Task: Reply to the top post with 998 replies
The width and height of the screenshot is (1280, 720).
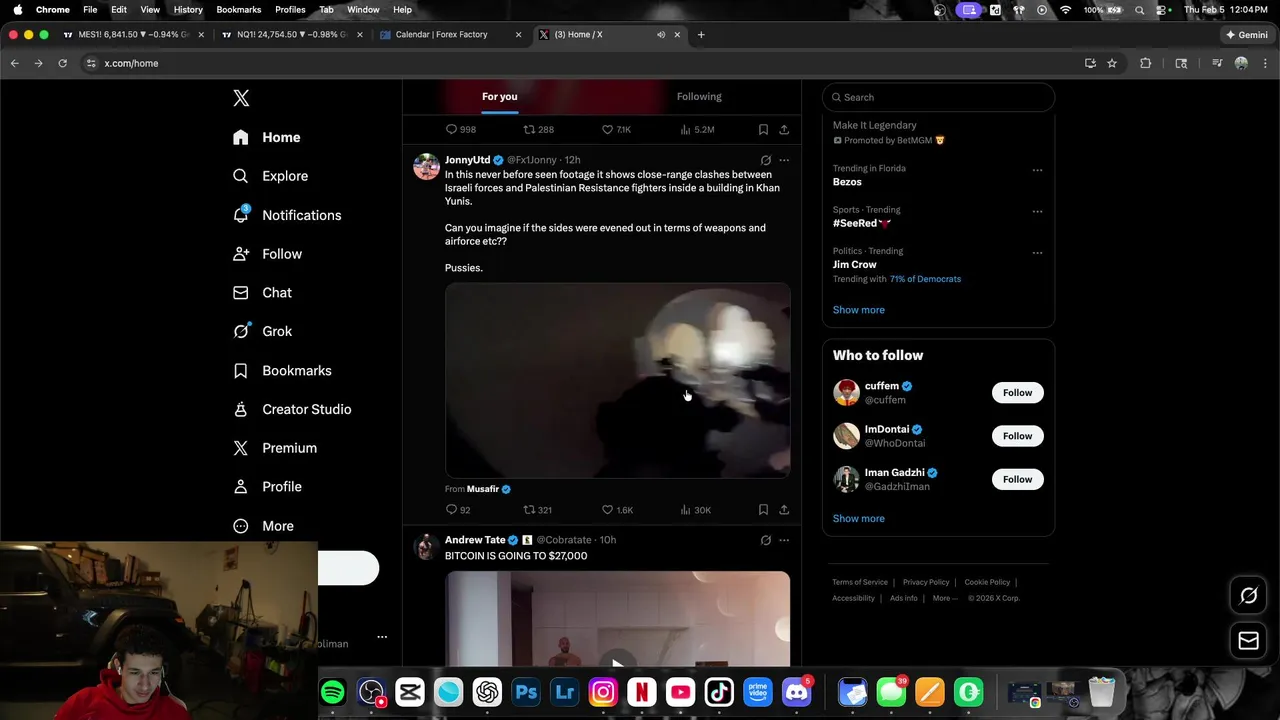Action: point(460,130)
